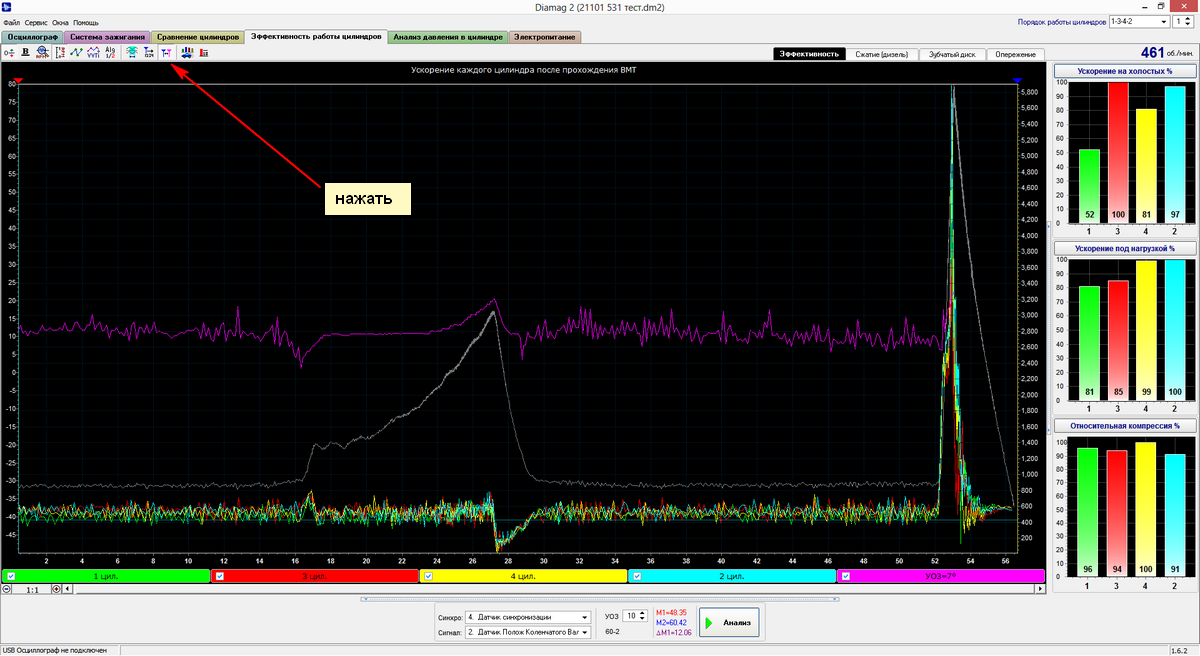Open the 'Окна' menu

click(x=60, y=21)
